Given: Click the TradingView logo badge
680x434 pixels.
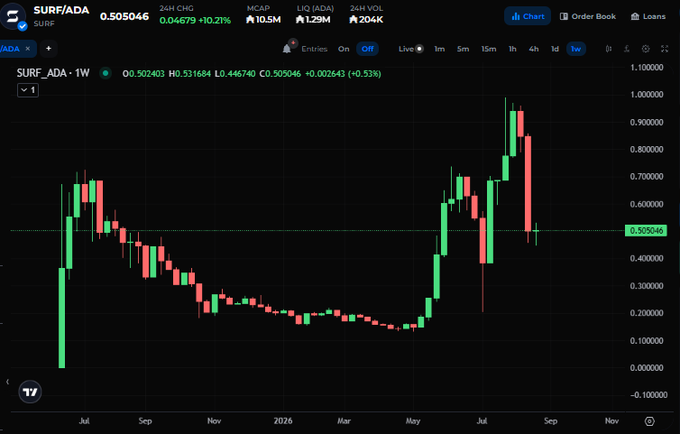Looking at the screenshot, I should click(30, 392).
